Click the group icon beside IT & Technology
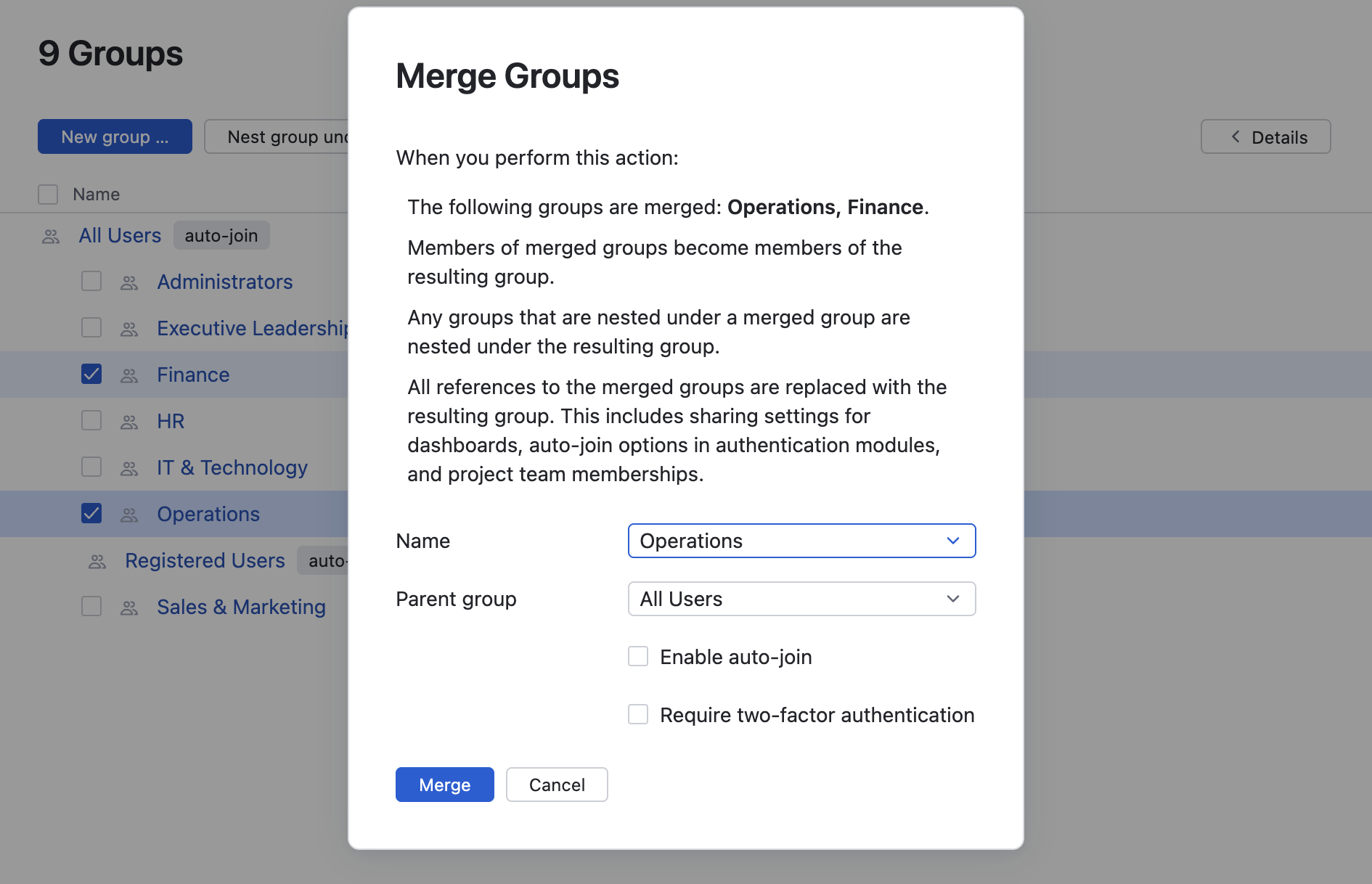Image resolution: width=1372 pixels, height=884 pixels. pos(129,468)
